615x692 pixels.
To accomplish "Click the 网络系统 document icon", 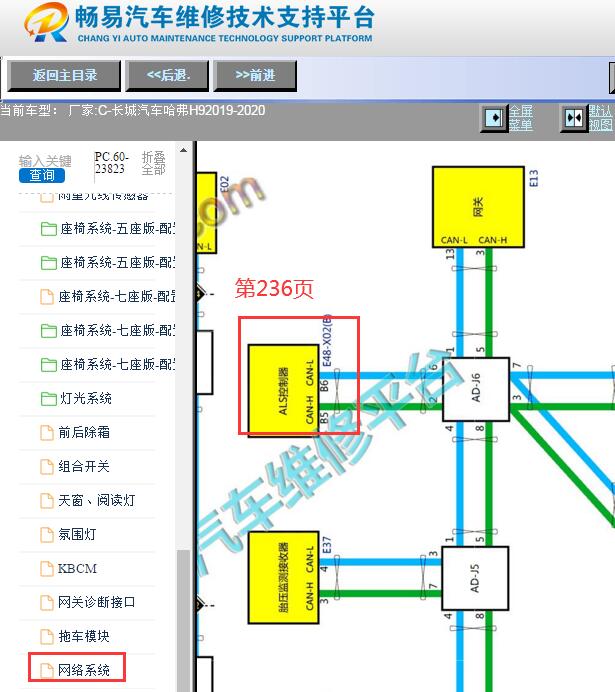I will click(47, 670).
